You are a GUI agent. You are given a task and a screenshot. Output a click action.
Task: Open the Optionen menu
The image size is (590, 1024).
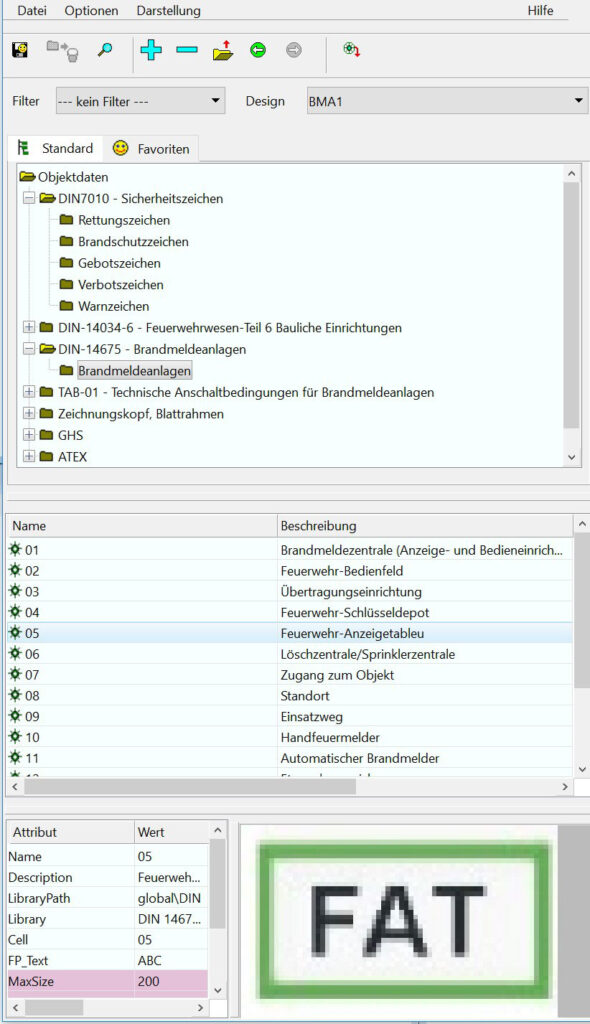91,10
